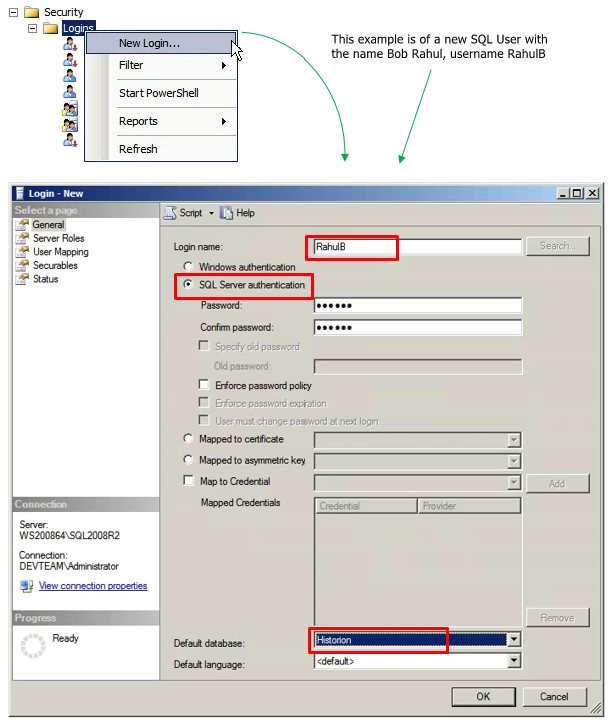Click the Script toolbar icon
Image resolution: width=610 pixels, height=724 pixels.
point(170,213)
